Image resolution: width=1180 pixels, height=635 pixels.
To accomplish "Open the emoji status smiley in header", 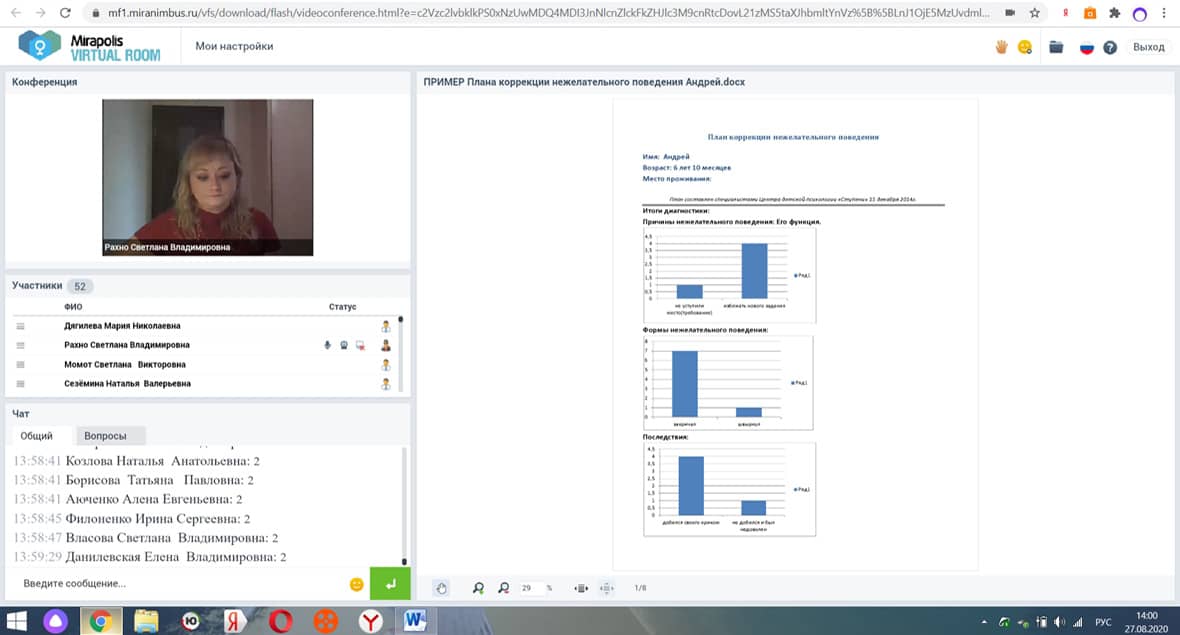I will pos(1025,47).
